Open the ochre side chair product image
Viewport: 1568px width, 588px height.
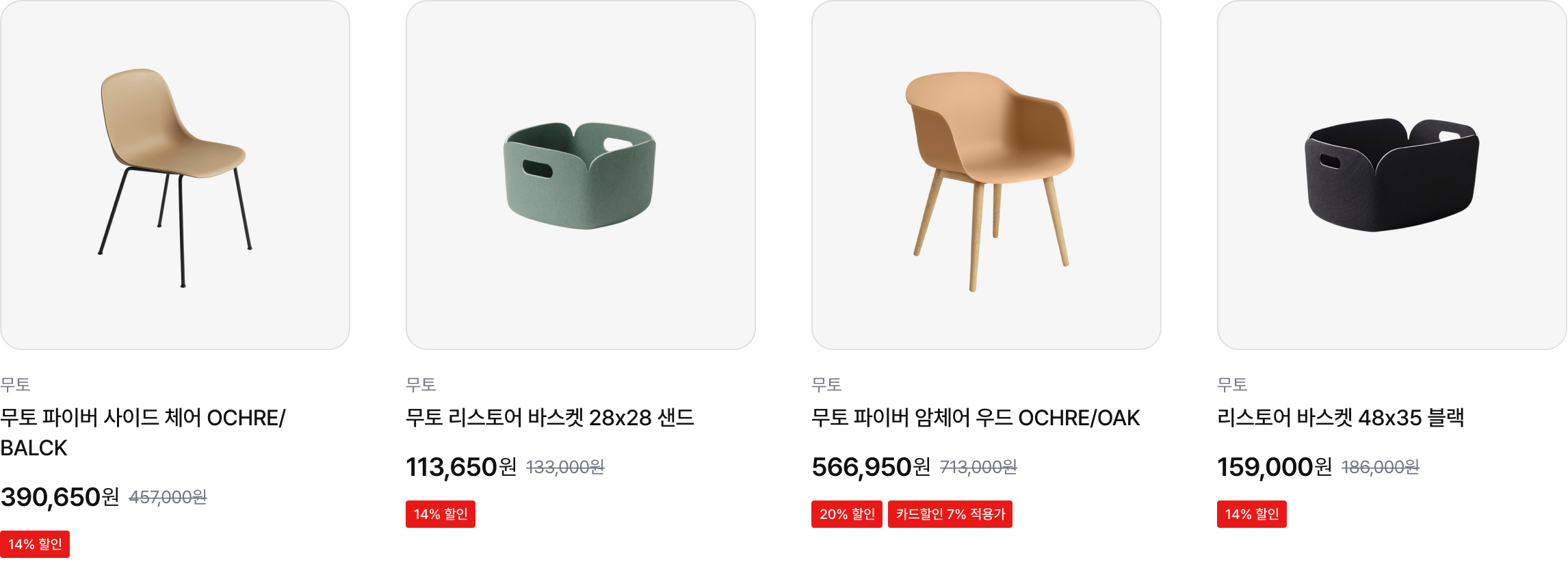click(175, 175)
